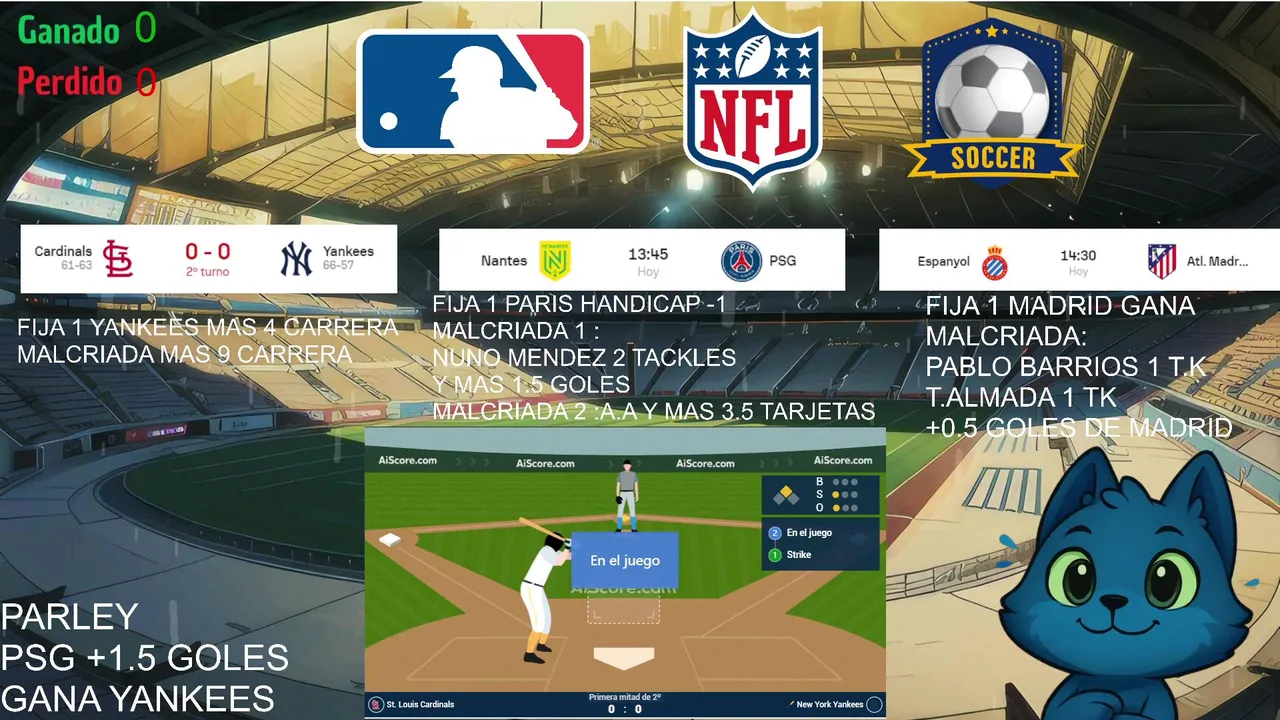Click '+0.5 GOLES DE MADRID' text
1280x720 pixels.
tap(1079, 429)
